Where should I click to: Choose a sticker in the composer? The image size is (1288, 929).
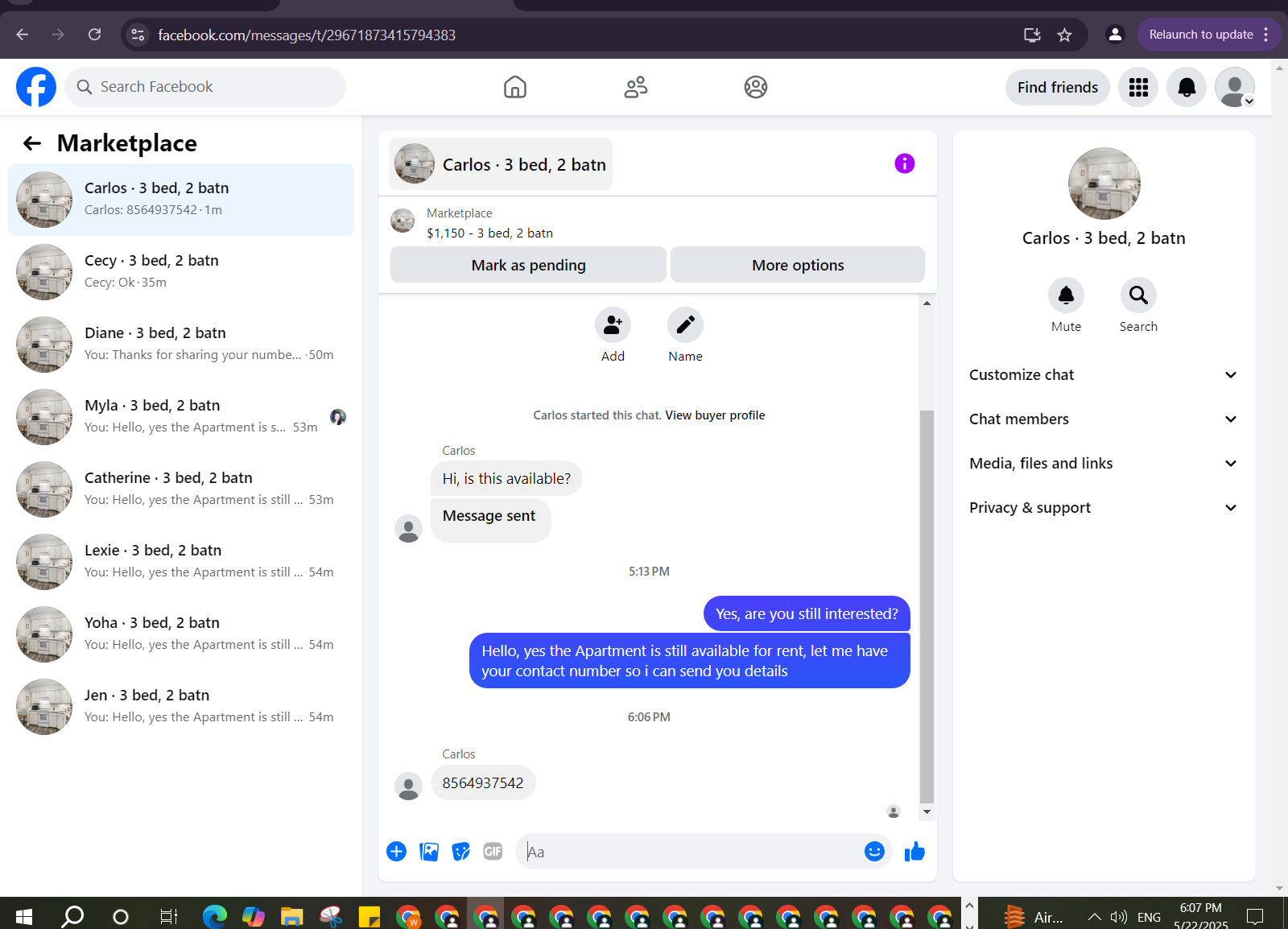[x=461, y=852]
